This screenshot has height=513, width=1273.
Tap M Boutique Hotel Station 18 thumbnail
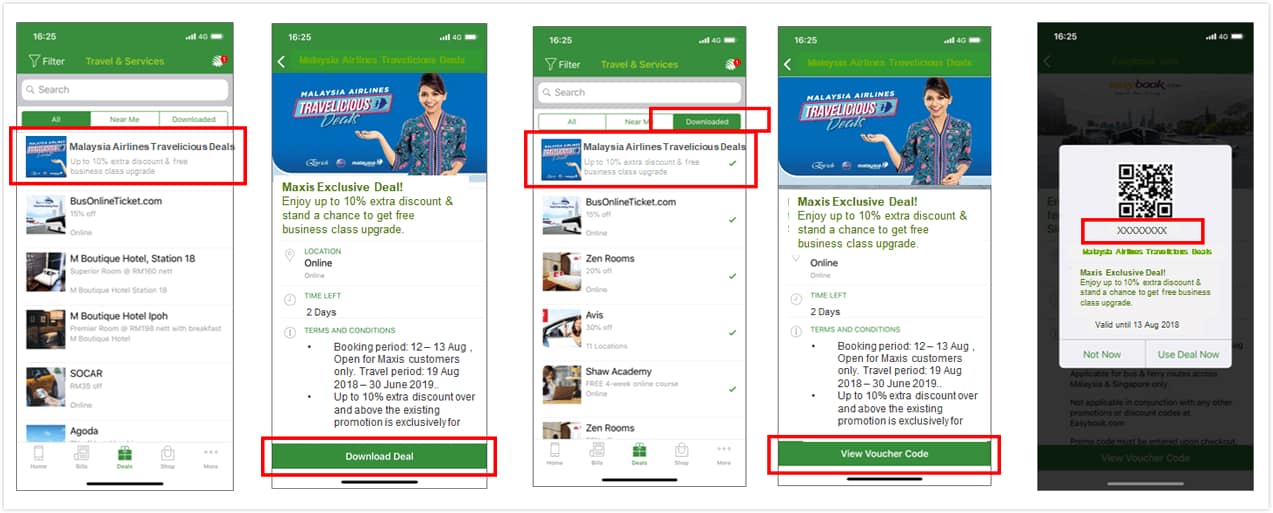(45, 271)
